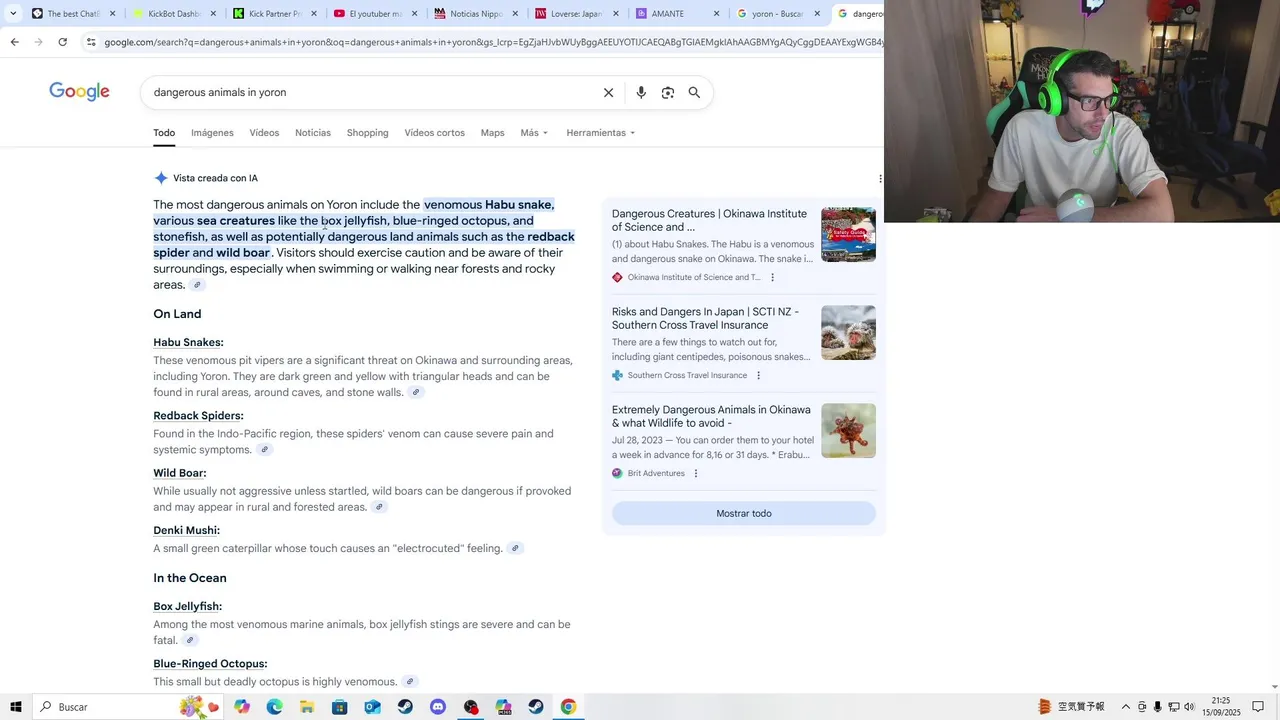The height and width of the screenshot is (720, 1280).
Task: Click the Redback Spiders heading link
Action: tap(198, 416)
